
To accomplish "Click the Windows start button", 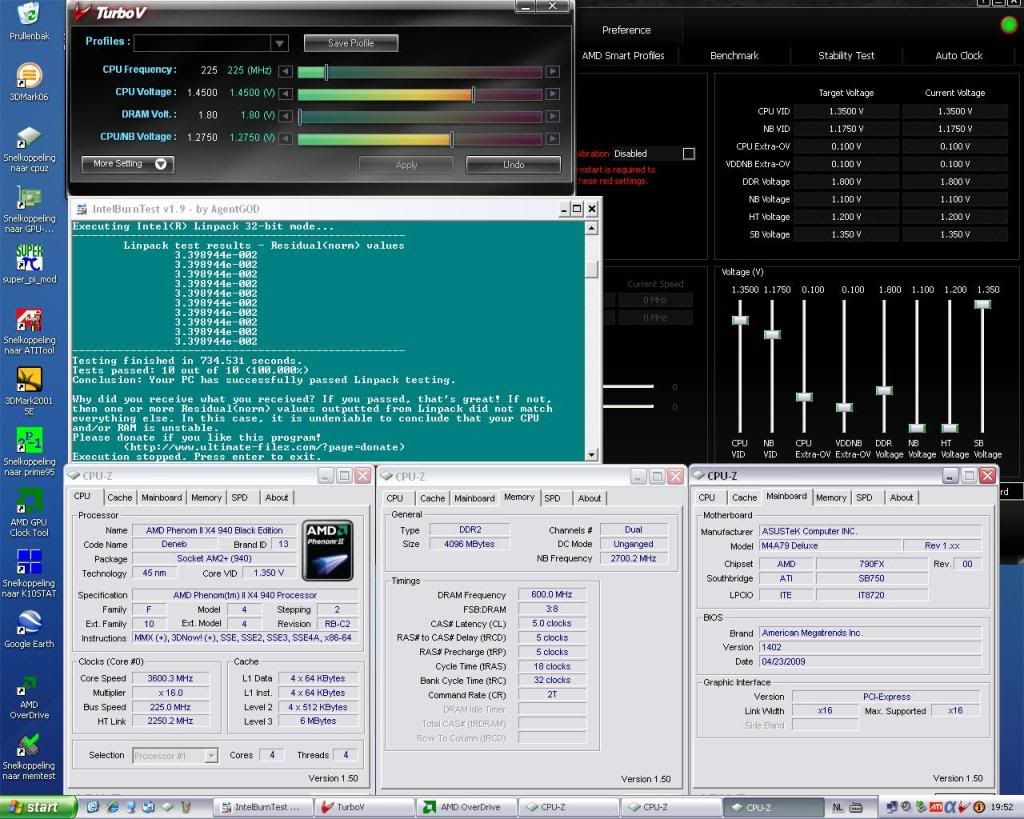I will pyautogui.click(x=37, y=807).
